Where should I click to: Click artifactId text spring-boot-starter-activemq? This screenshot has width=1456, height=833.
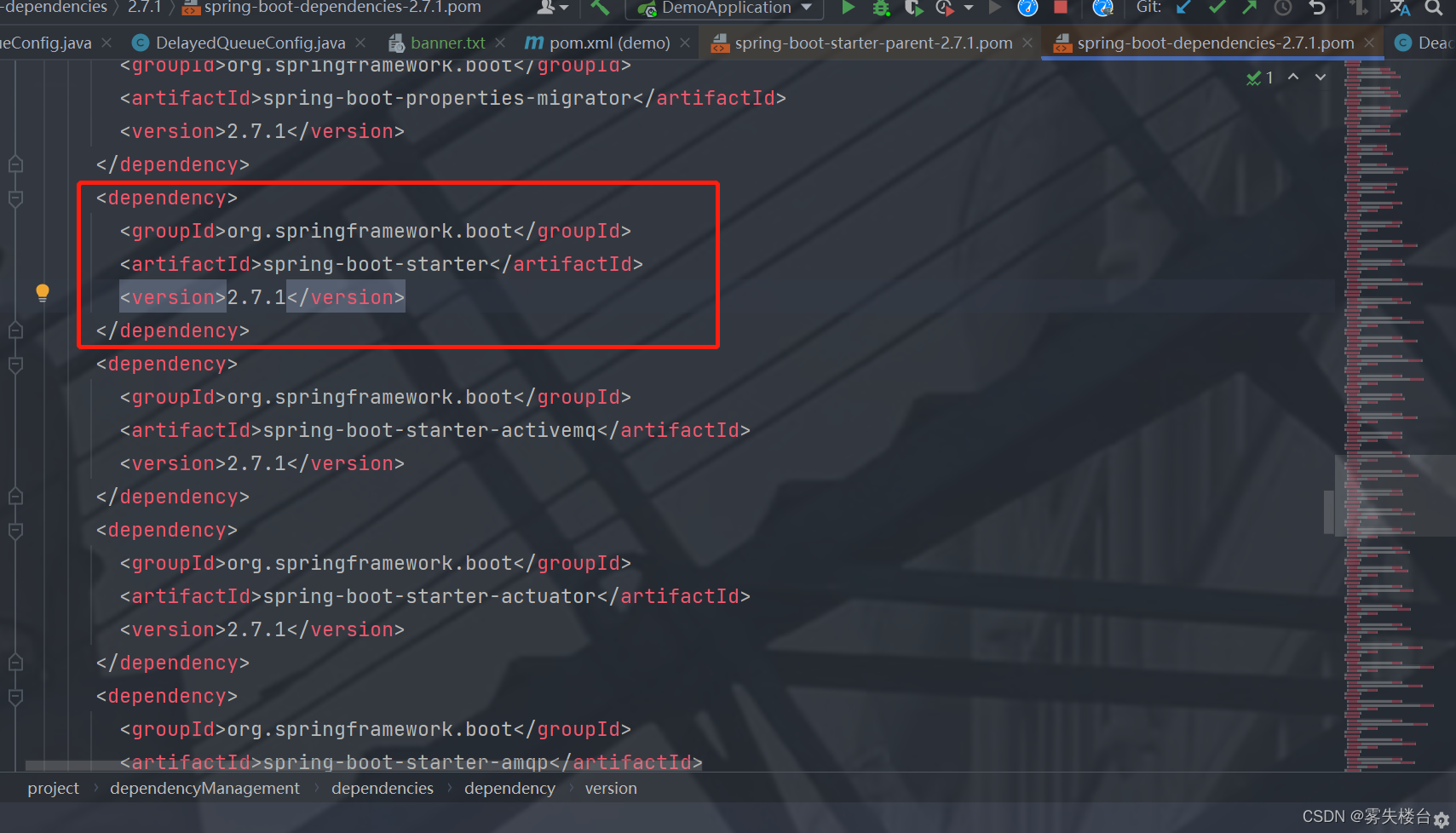[x=429, y=431]
